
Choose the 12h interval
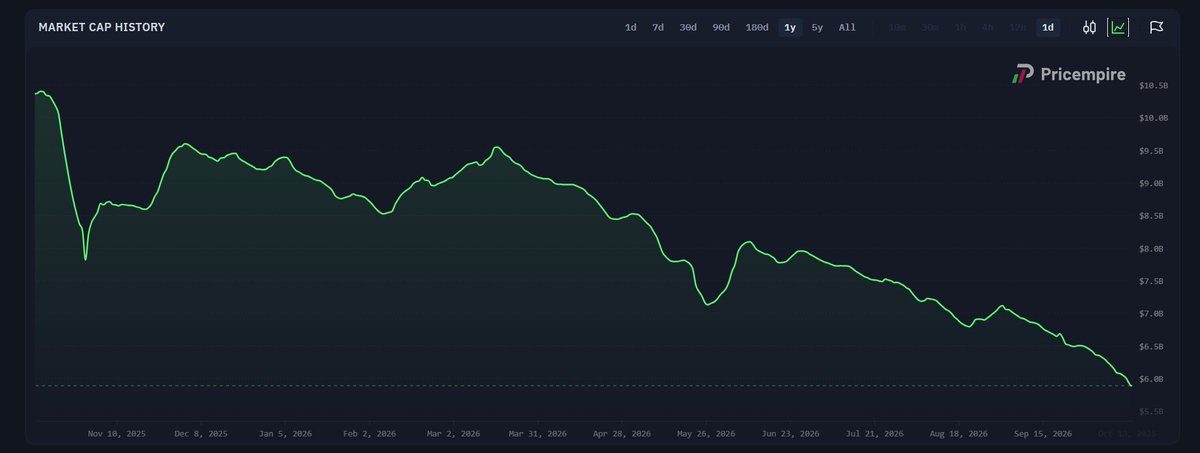point(1018,27)
